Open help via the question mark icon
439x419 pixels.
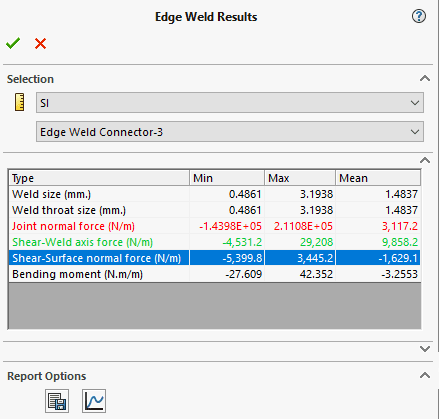pos(419,16)
